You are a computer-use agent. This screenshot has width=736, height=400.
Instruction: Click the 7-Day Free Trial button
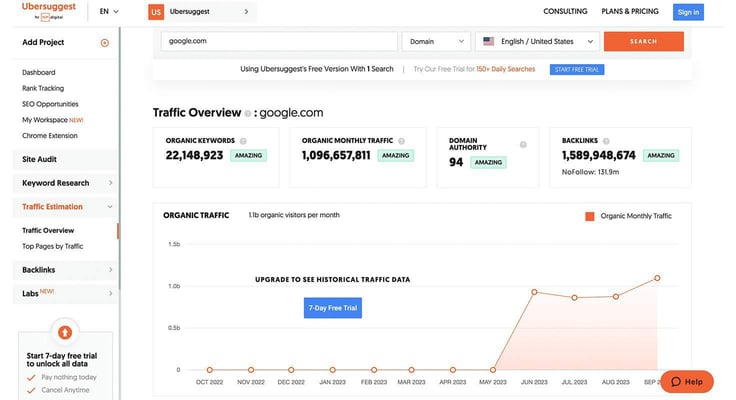click(x=333, y=308)
